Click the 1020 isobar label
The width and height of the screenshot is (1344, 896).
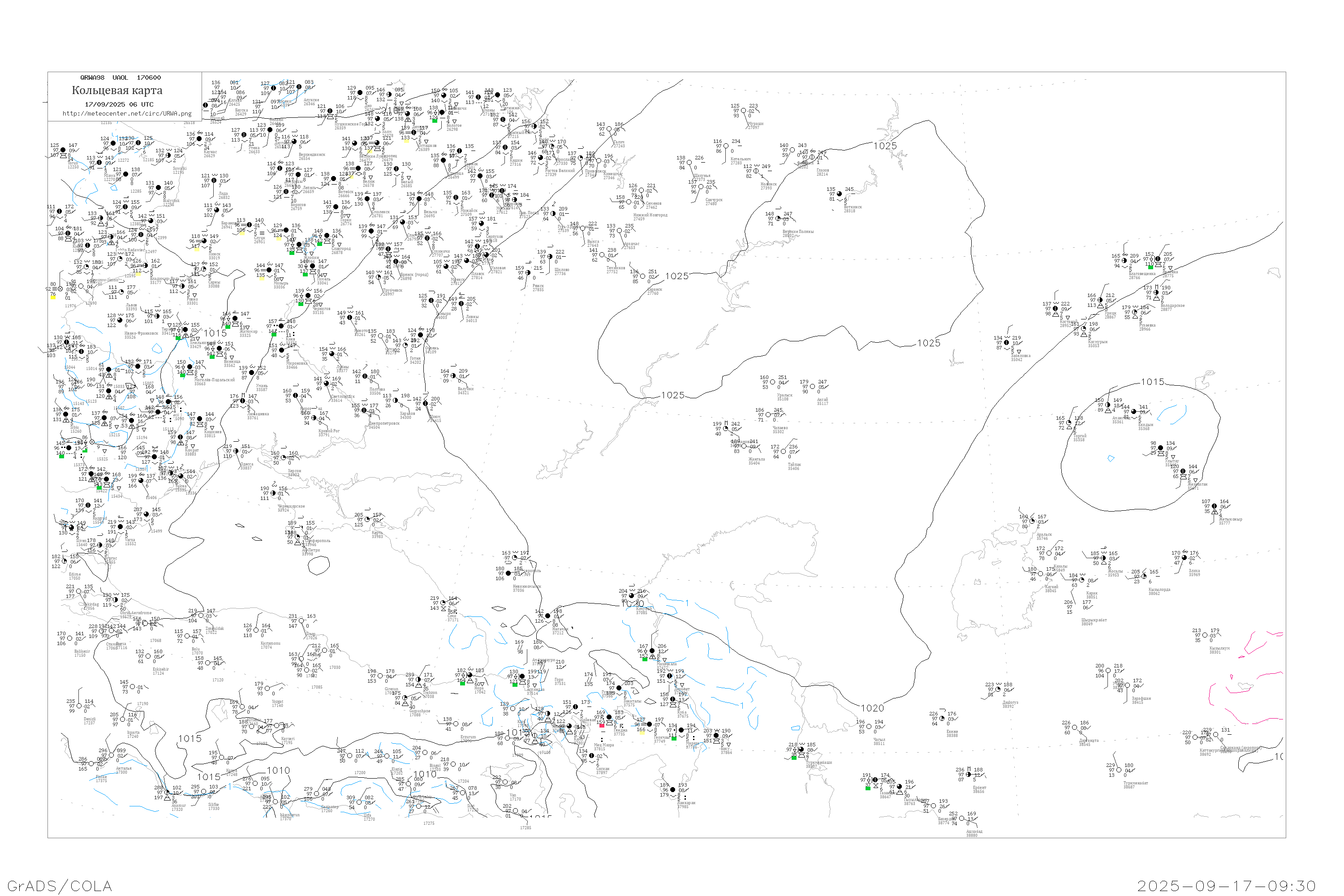[x=872, y=709]
